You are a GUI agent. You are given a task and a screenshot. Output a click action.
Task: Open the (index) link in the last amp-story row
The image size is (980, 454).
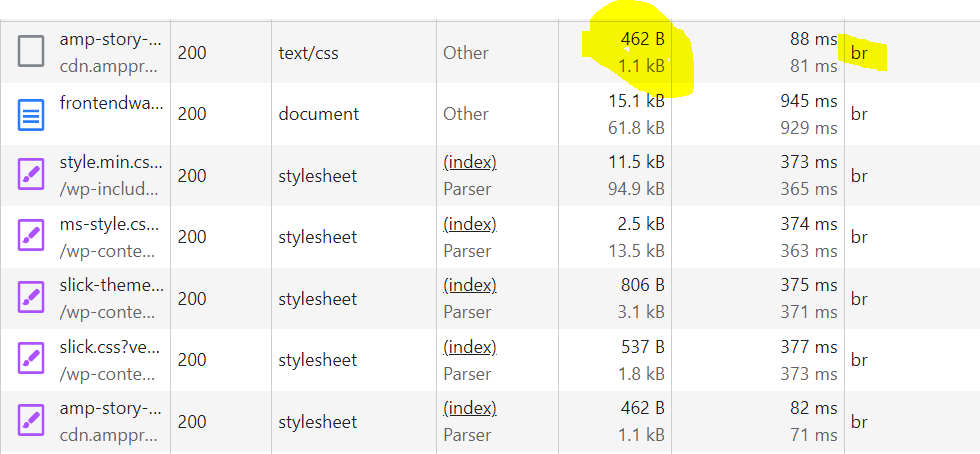coord(469,408)
